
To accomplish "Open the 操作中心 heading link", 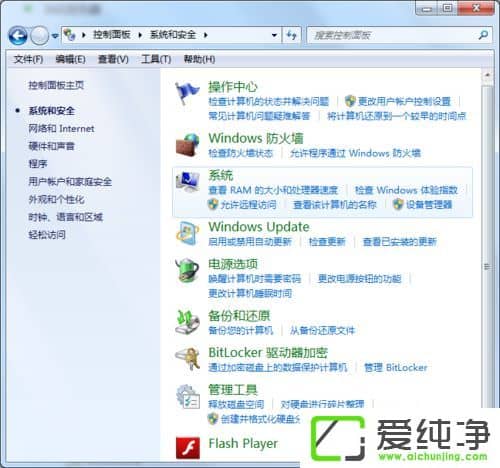I will coord(233,87).
